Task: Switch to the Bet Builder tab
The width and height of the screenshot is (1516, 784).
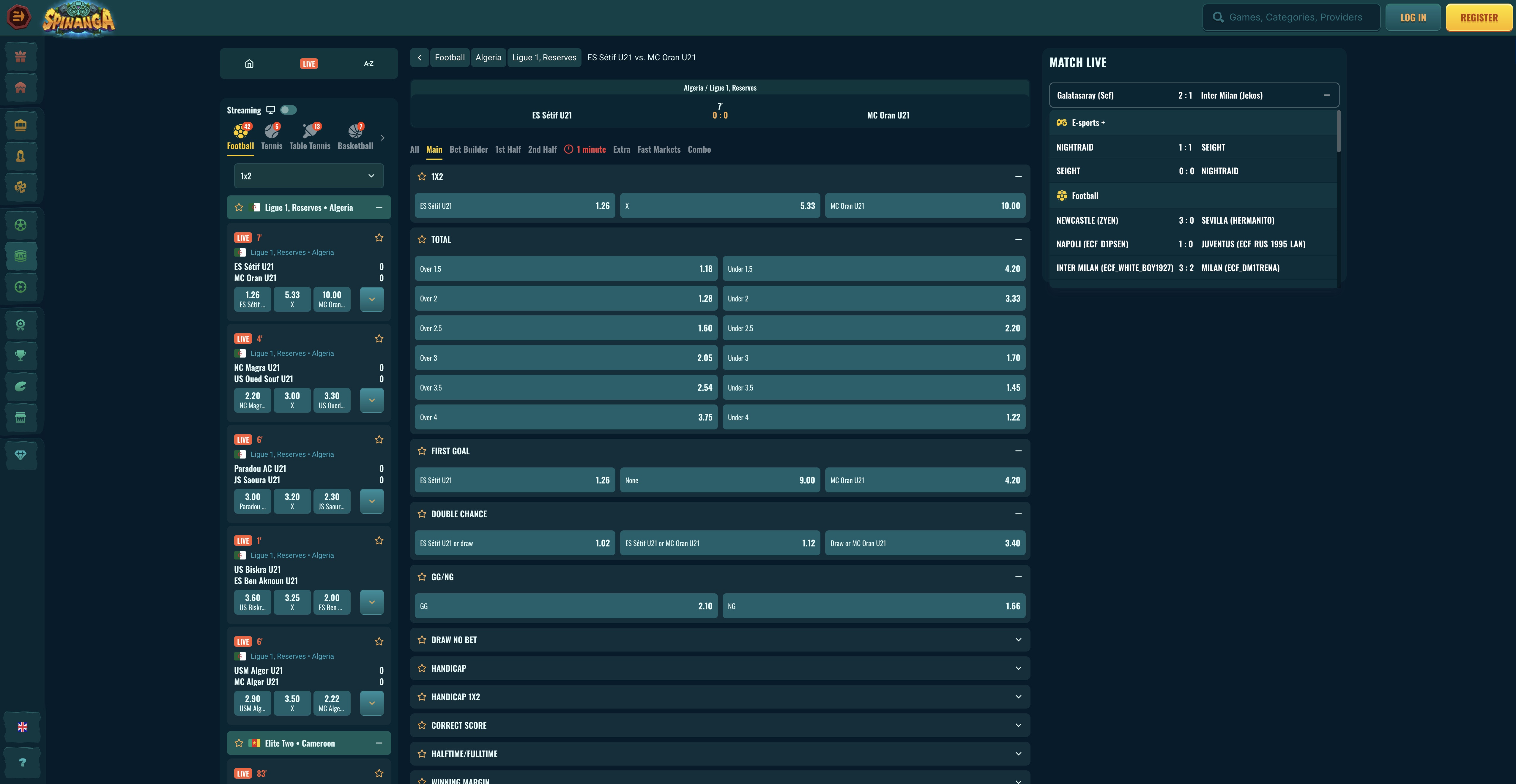Action: coord(469,149)
